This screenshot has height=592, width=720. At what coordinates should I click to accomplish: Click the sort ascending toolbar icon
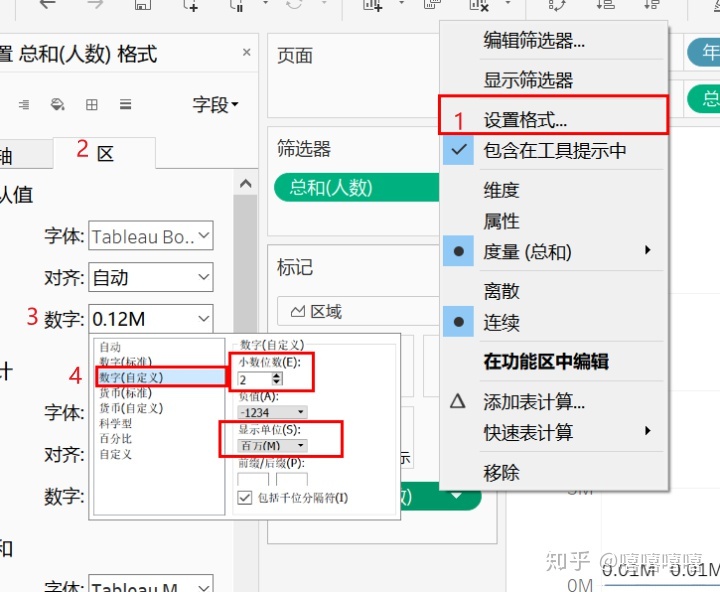[605, 5]
